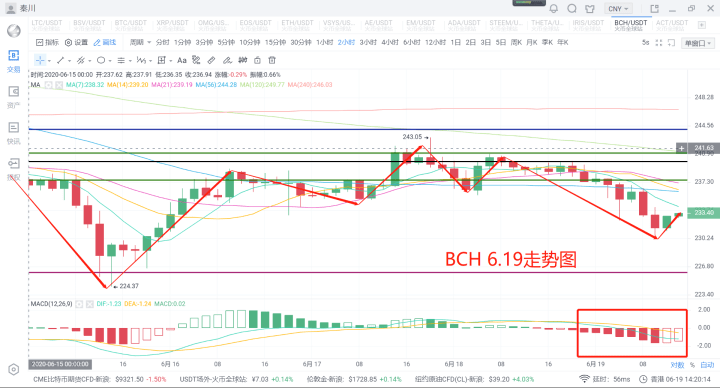The image size is (720, 388).
Task: Open the 单窗口 window layout dropdown
Action: pos(698,43)
